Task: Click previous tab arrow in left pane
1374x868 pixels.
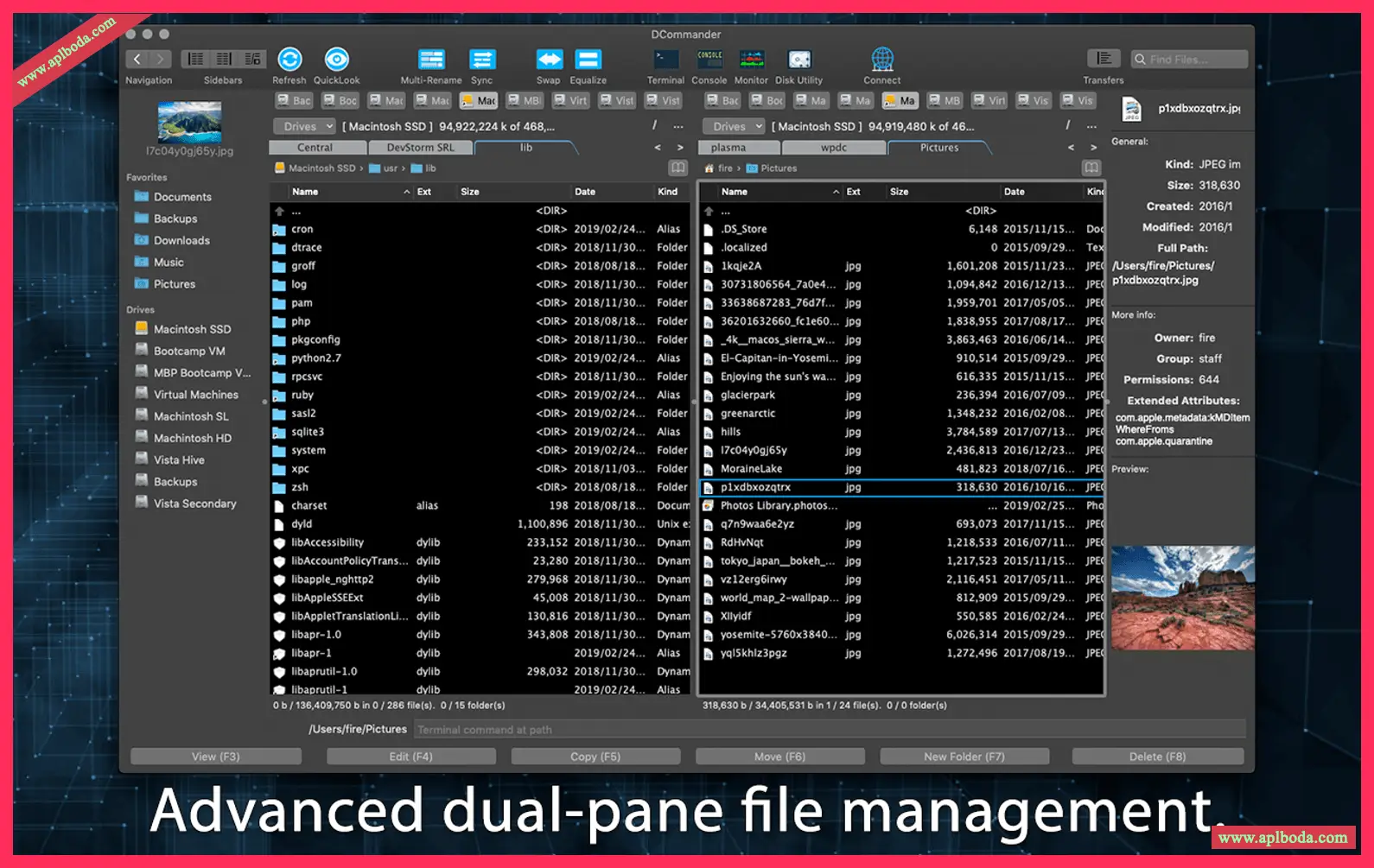Action: point(658,148)
